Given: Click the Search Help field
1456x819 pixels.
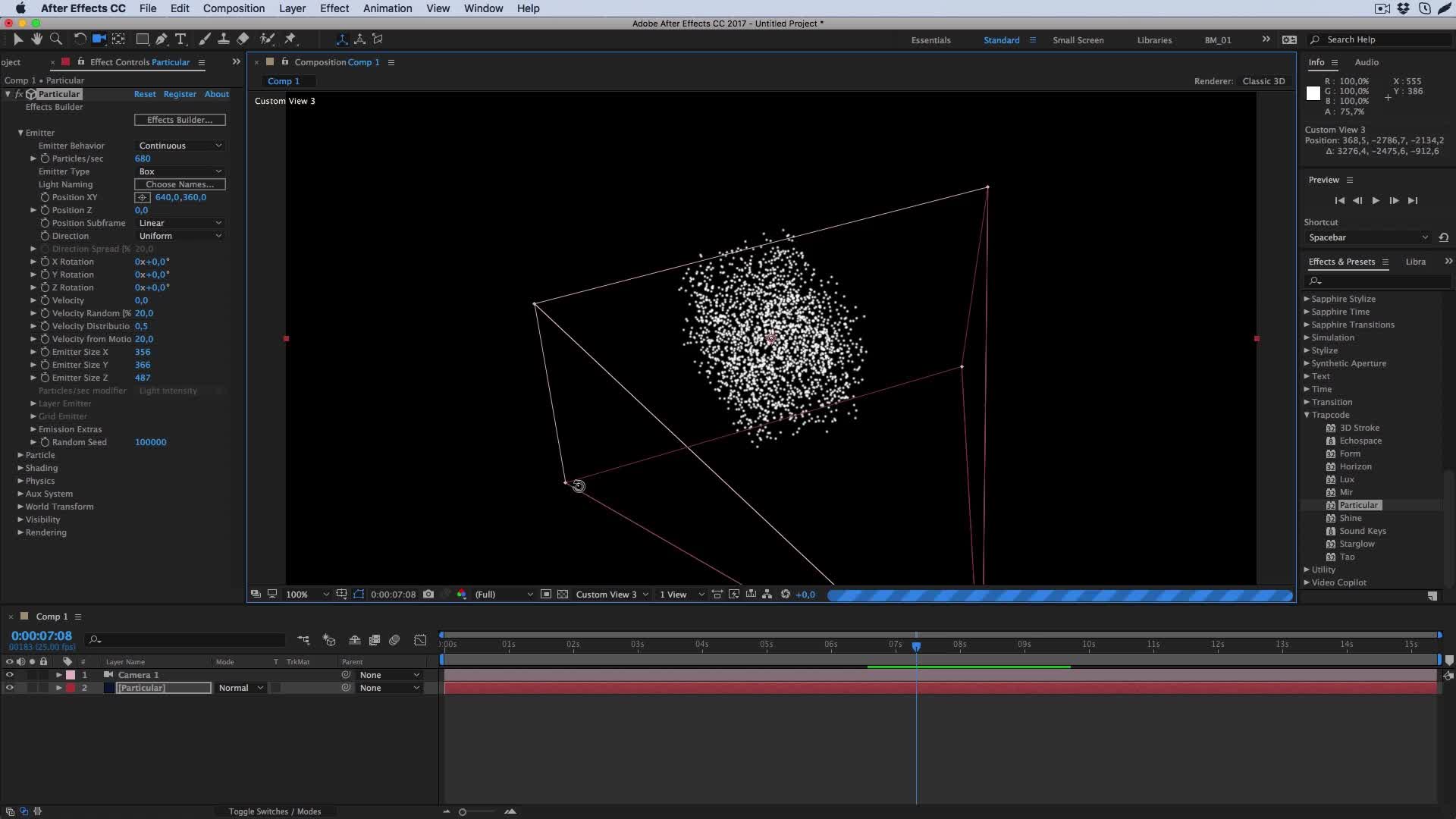Looking at the screenshot, I should point(1380,39).
